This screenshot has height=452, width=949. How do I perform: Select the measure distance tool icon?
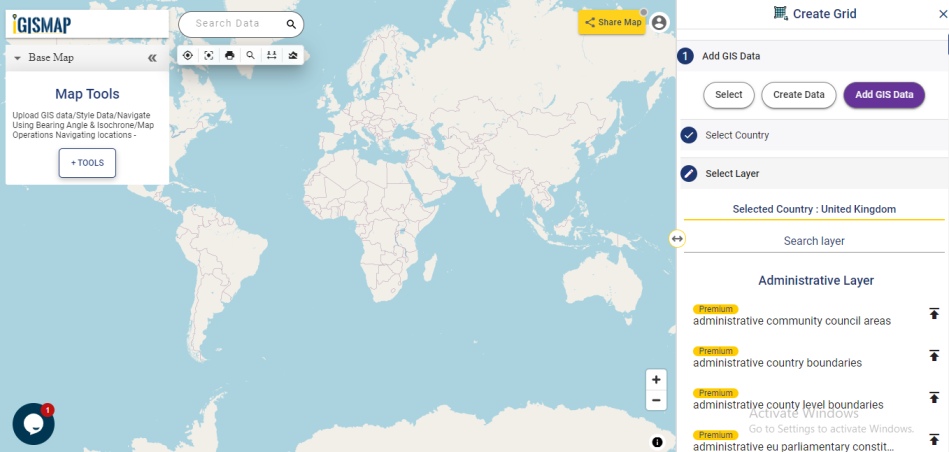click(x=272, y=56)
